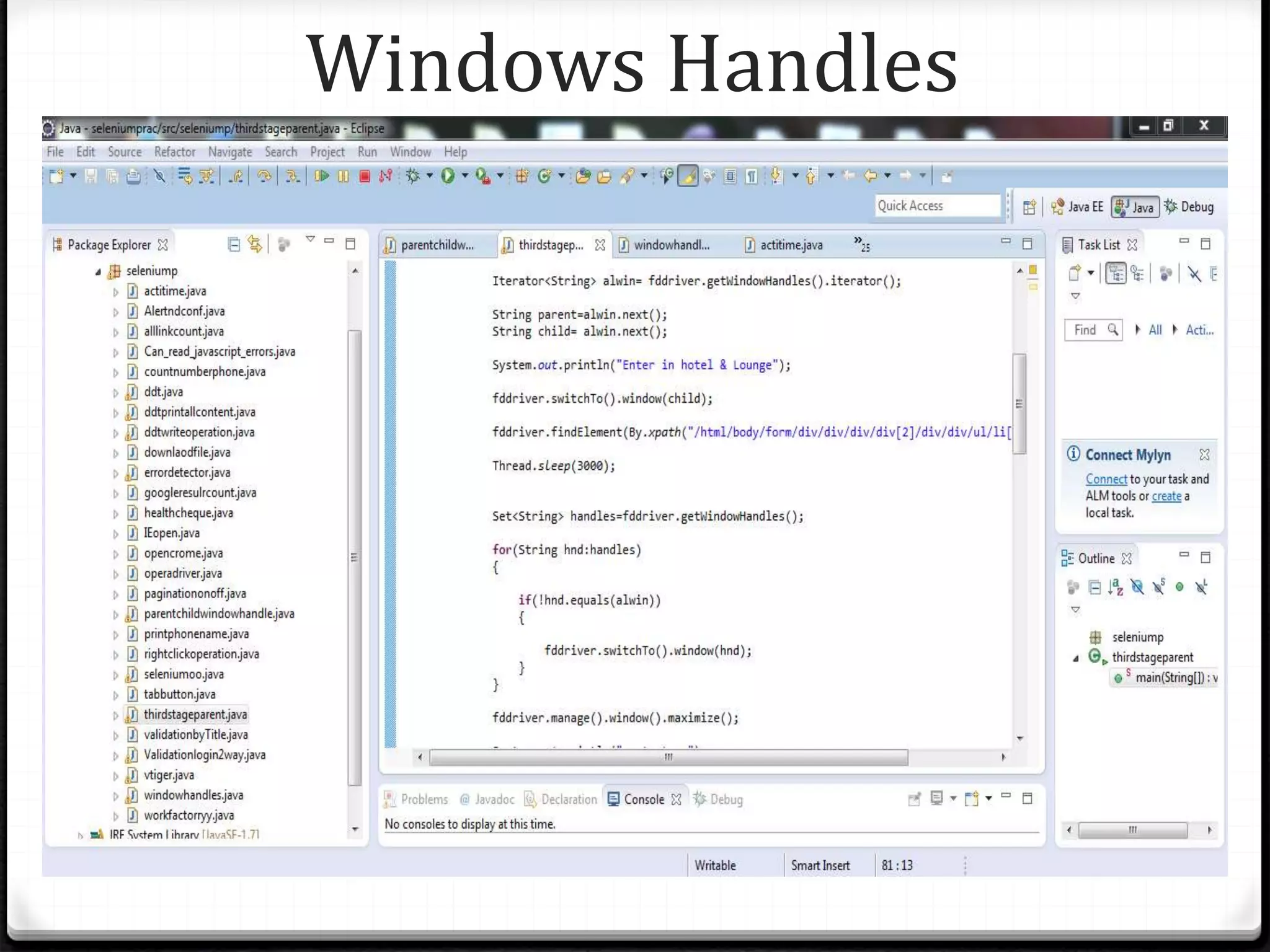
Task: Click New Task icon in Task List
Action: tap(1075, 273)
